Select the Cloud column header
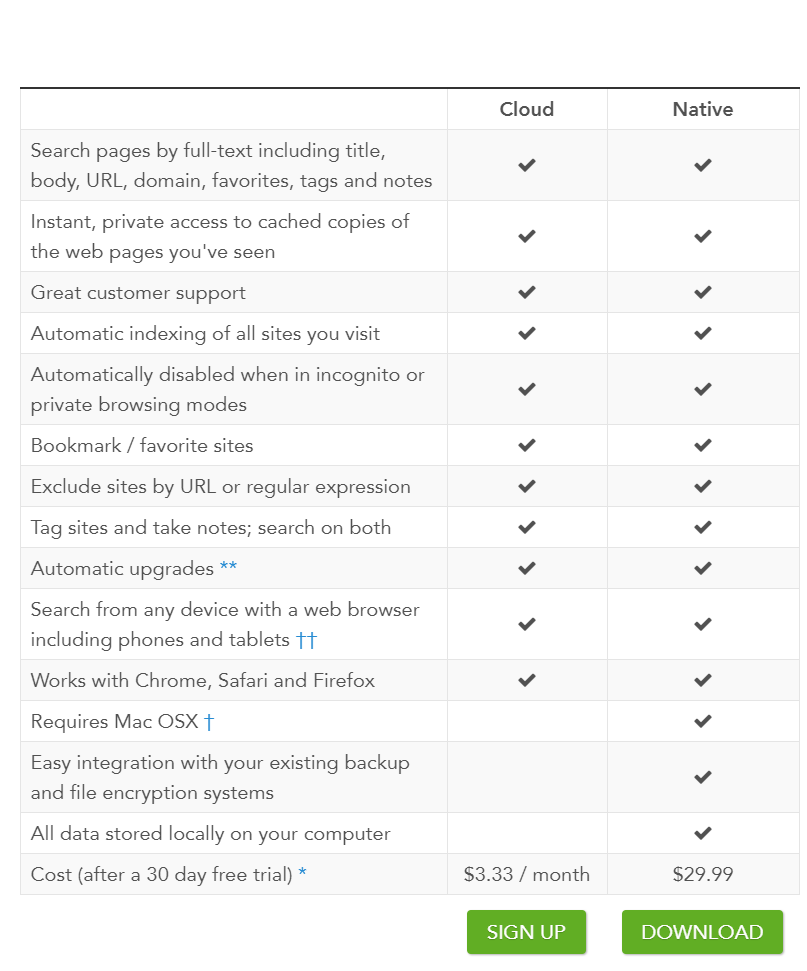The width and height of the screenshot is (807, 971). pyautogui.click(x=527, y=110)
